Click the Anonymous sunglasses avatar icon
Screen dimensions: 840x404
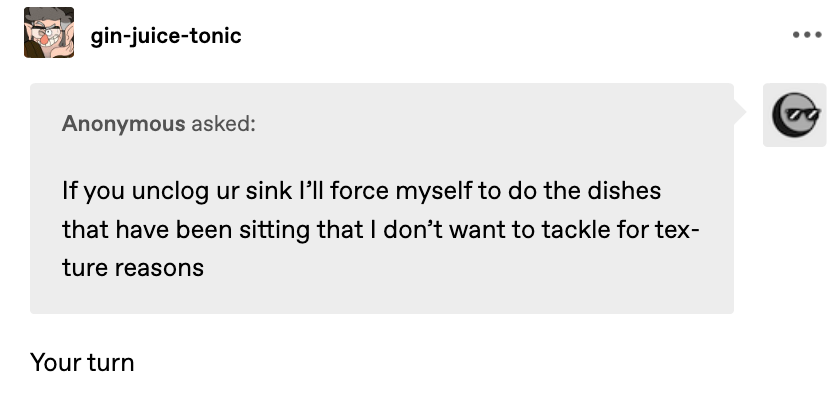[794, 115]
